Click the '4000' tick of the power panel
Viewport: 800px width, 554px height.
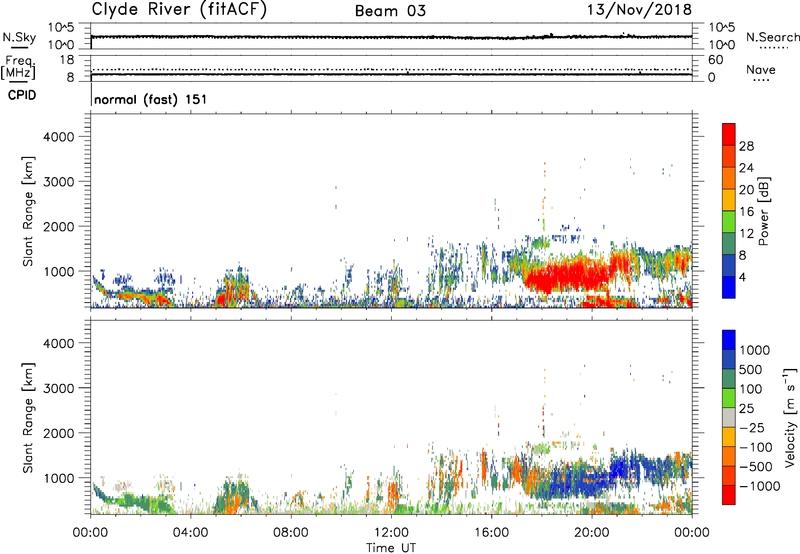pos(58,137)
